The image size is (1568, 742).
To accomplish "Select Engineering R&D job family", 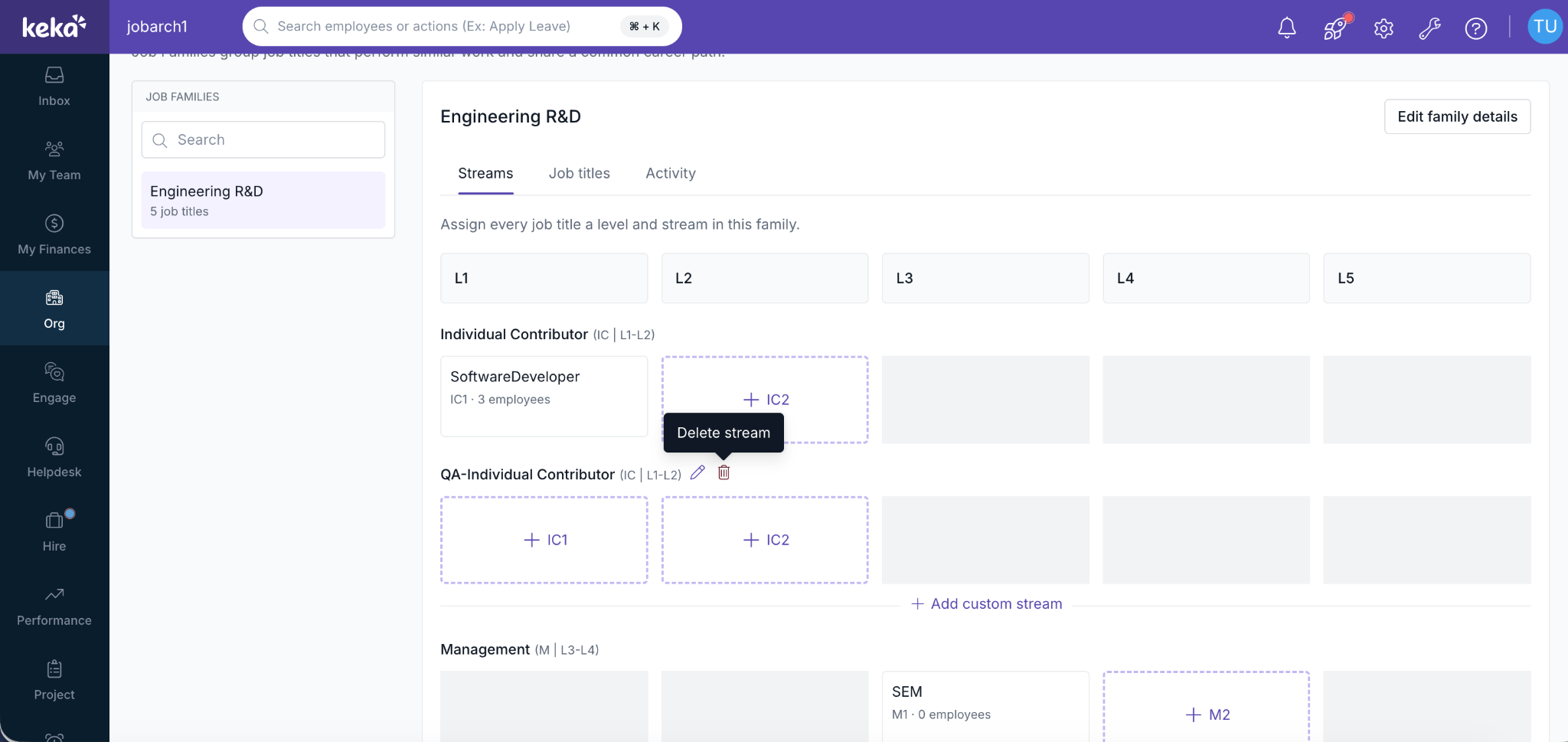I will pos(263,201).
